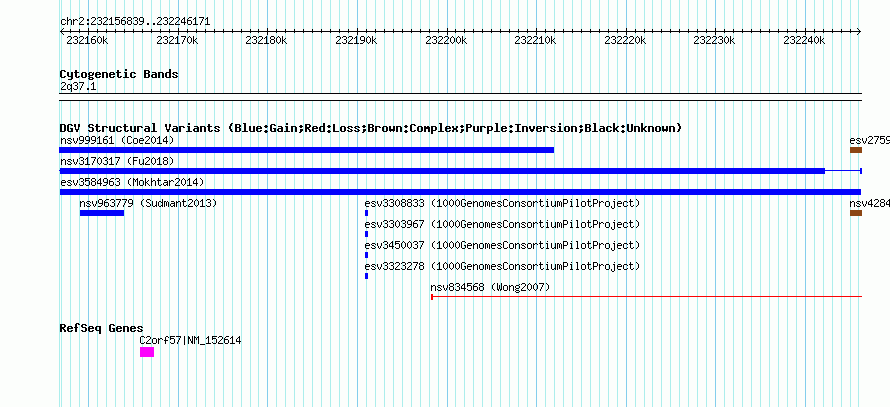The width and height of the screenshot is (890, 407).
Task: Click the 232220k ruler tick label
Action: coord(625,41)
